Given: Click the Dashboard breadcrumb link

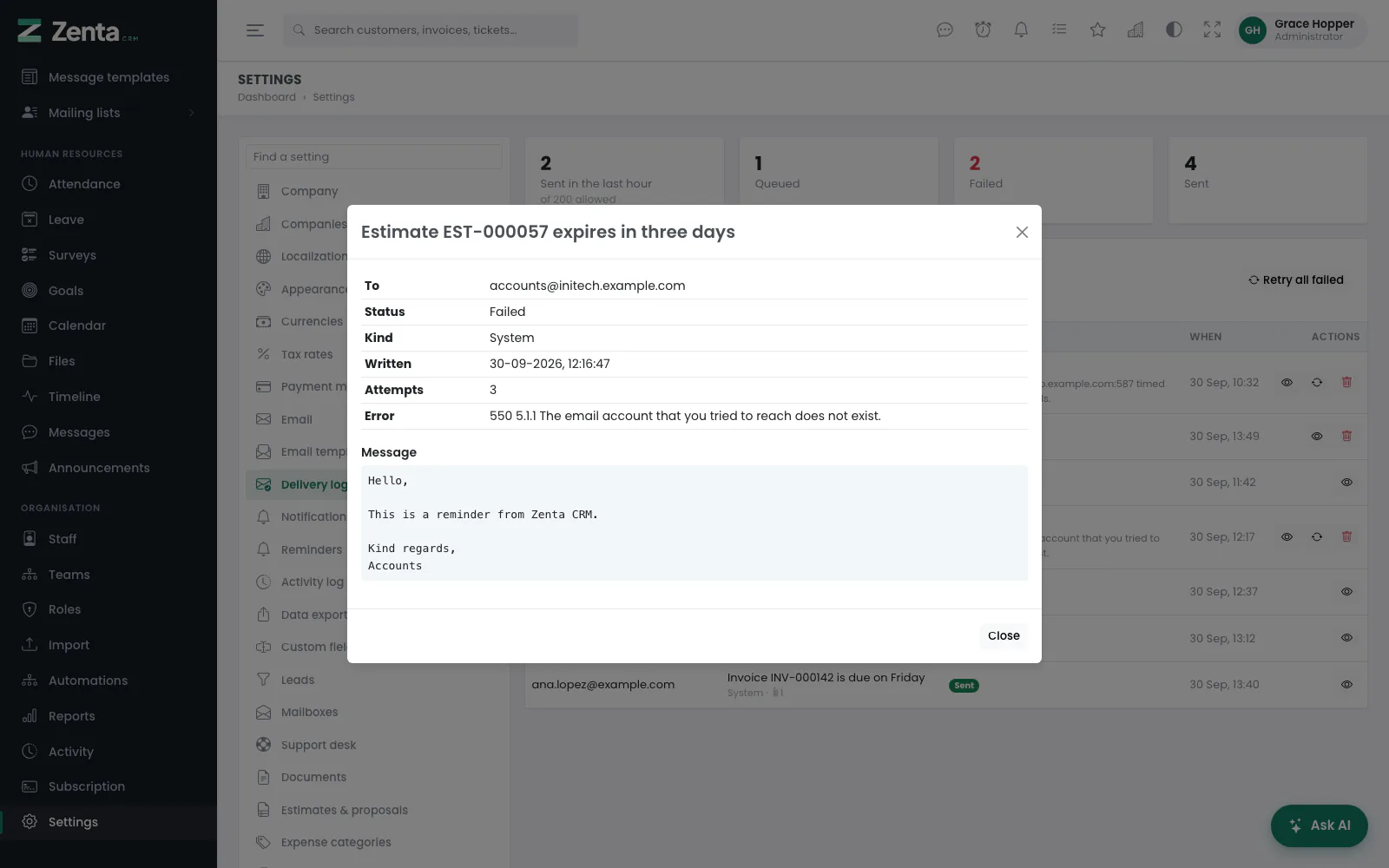Looking at the screenshot, I should [267, 97].
